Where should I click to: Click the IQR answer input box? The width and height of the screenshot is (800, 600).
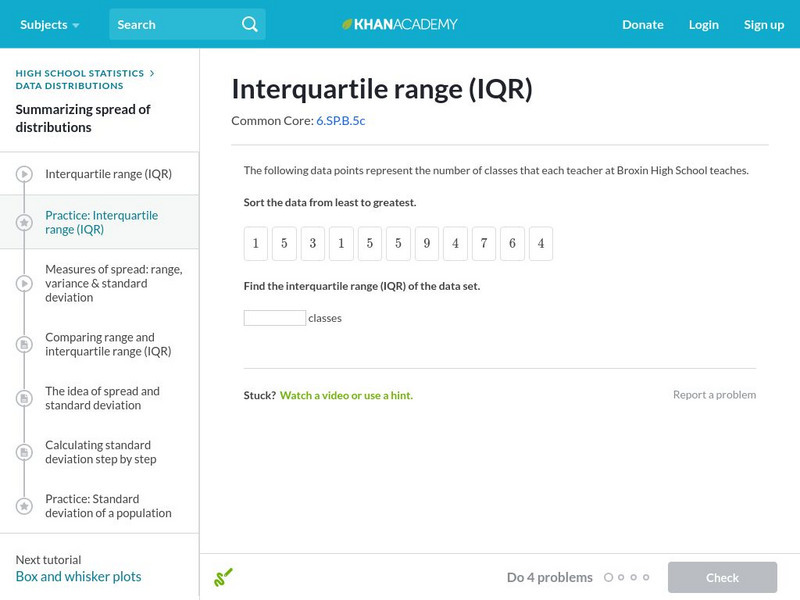(x=275, y=318)
